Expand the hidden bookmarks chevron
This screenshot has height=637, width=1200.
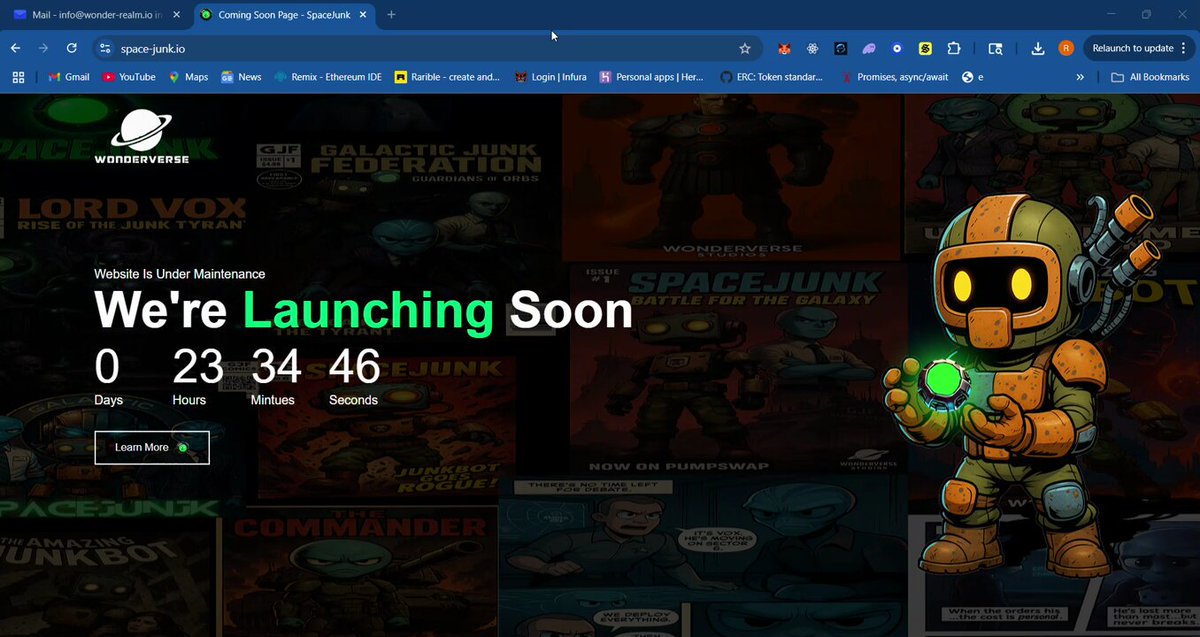point(1080,77)
